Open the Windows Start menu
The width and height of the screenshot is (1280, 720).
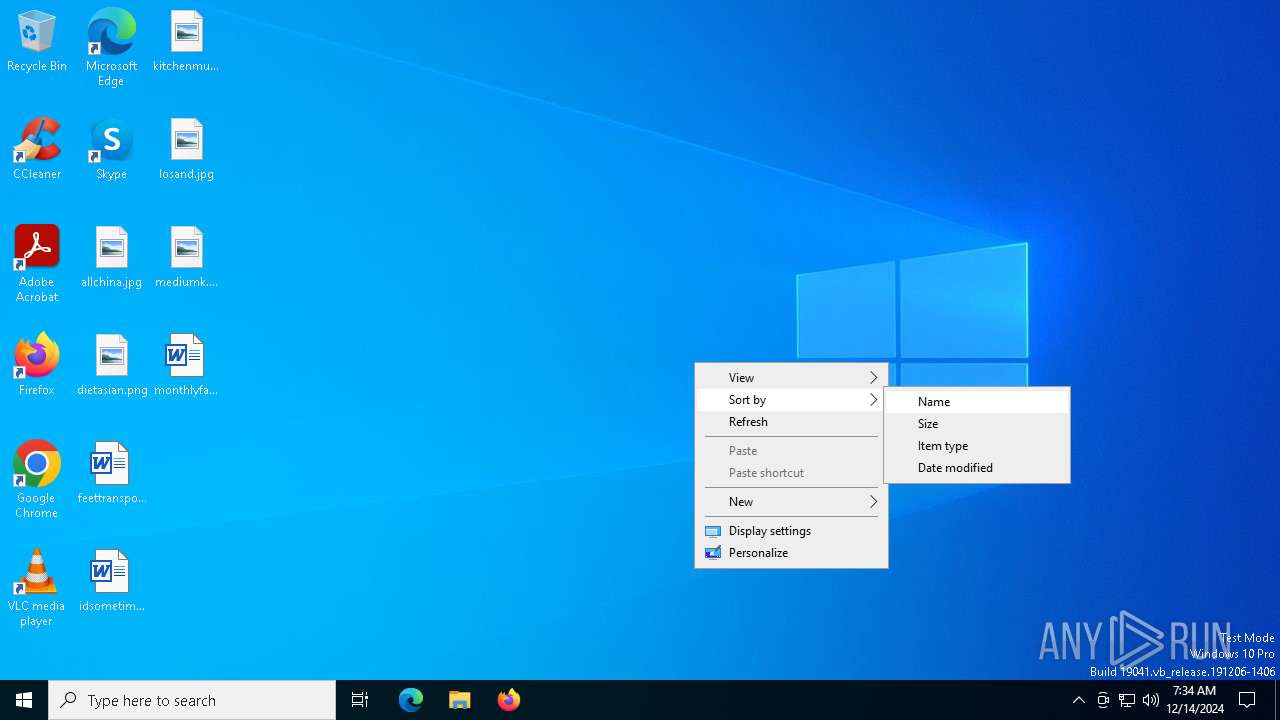(x=24, y=700)
